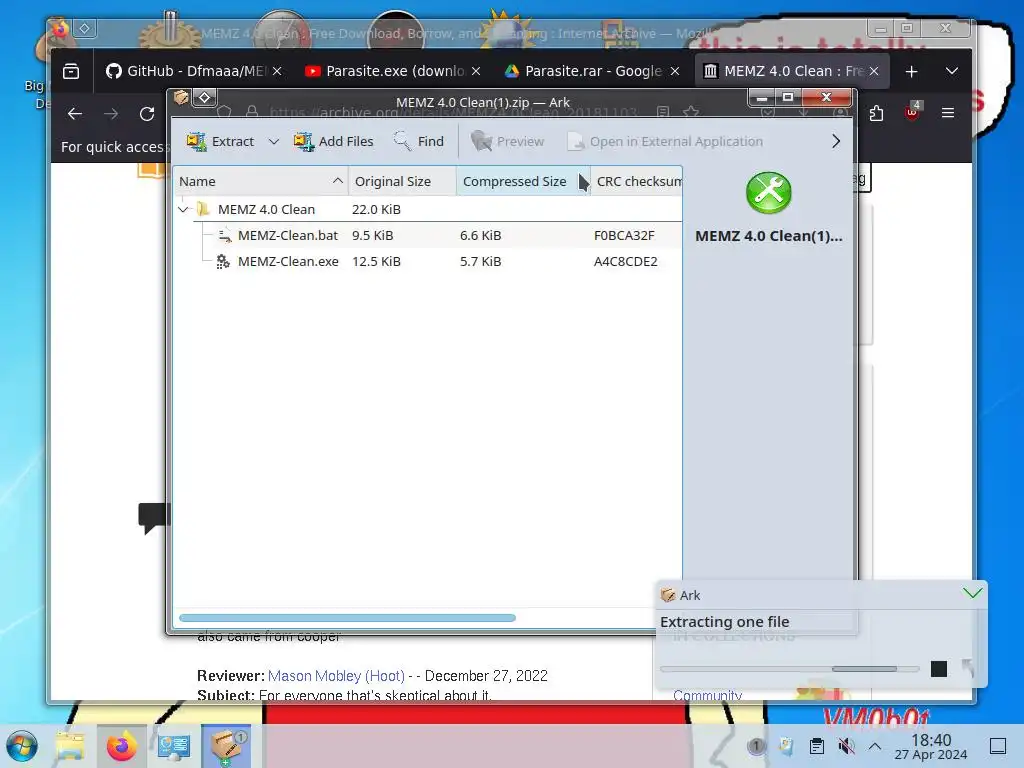This screenshot has height=768, width=1024.
Task: Click the tray device icon beside clipboard
Action: click(787, 746)
